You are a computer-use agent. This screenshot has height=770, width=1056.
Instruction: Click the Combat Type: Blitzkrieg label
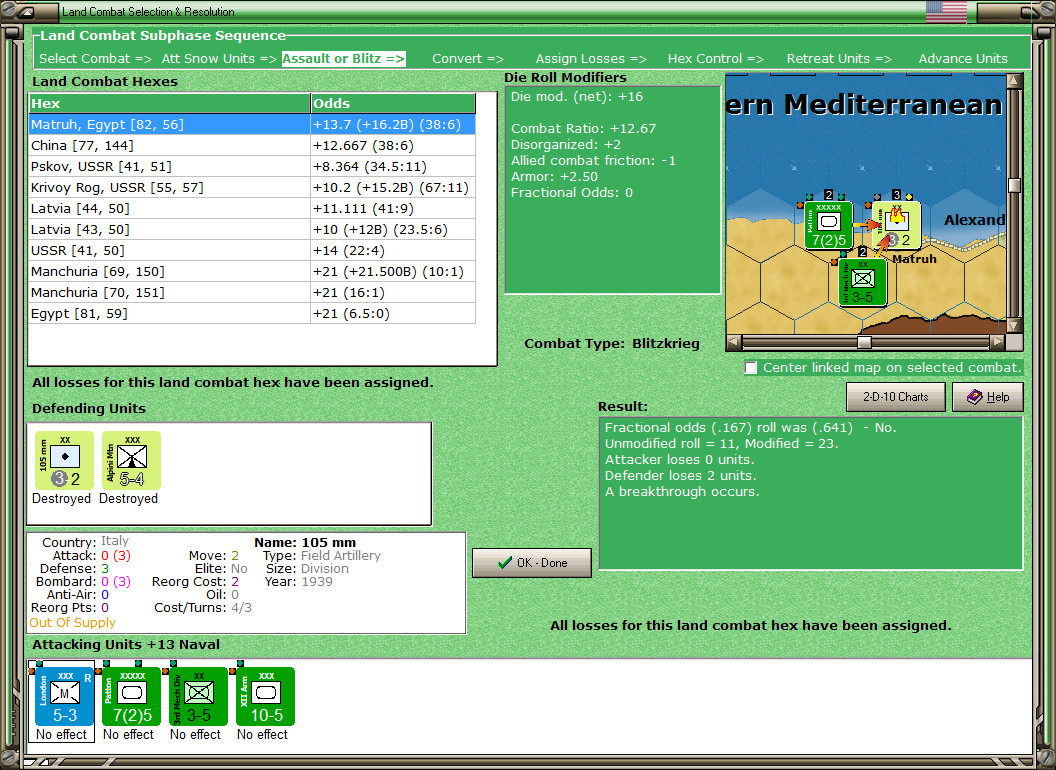(x=612, y=344)
